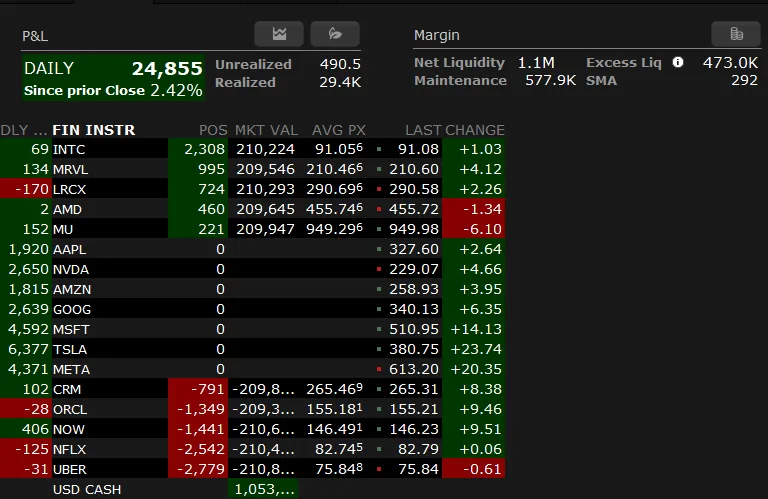Sort by POS column header

(x=213, y=130)
